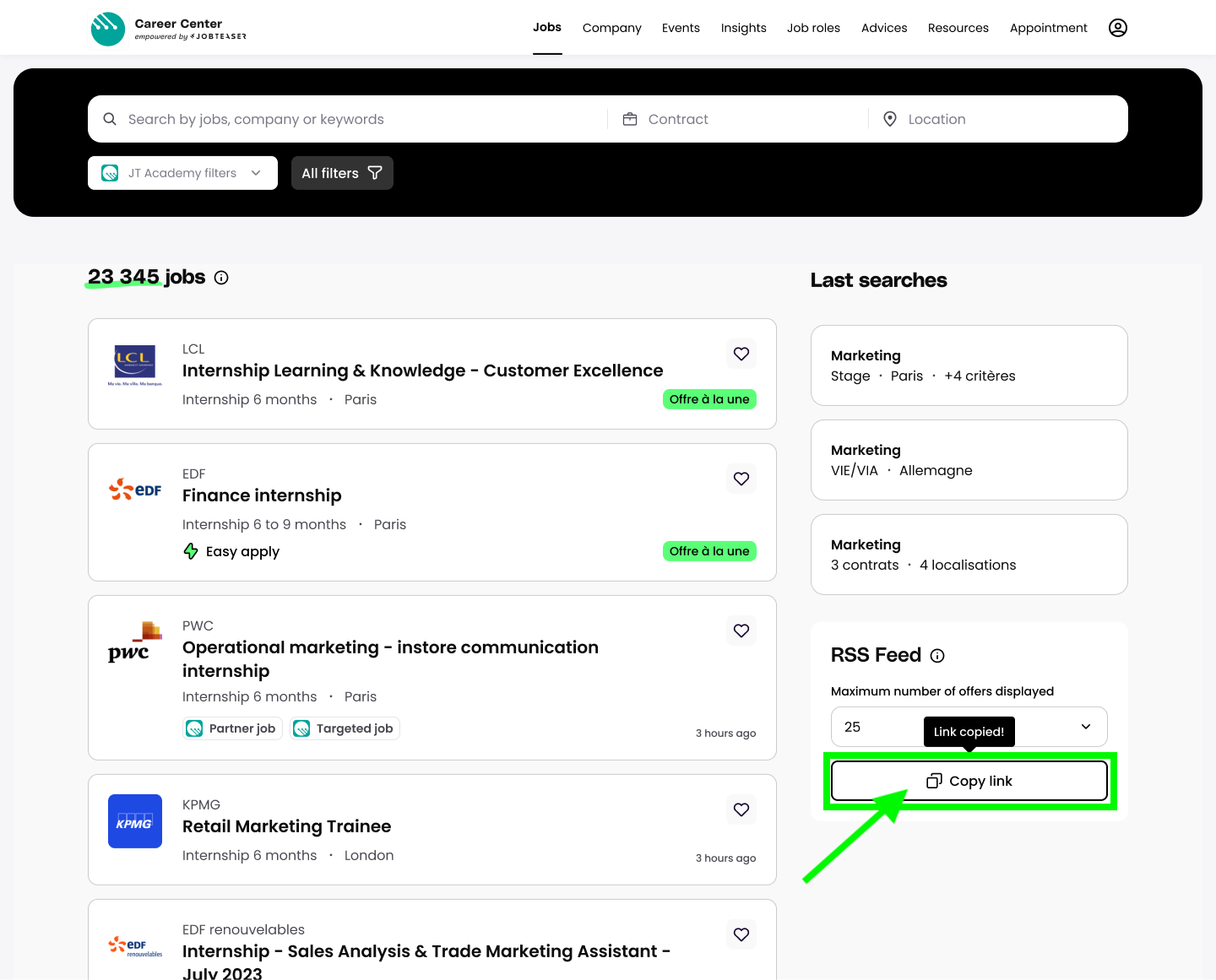Image resolution: width=1216 pixels, height=980 pixels.
Task: Click the London location on KPMG card
Action: [x=369, y=855]
